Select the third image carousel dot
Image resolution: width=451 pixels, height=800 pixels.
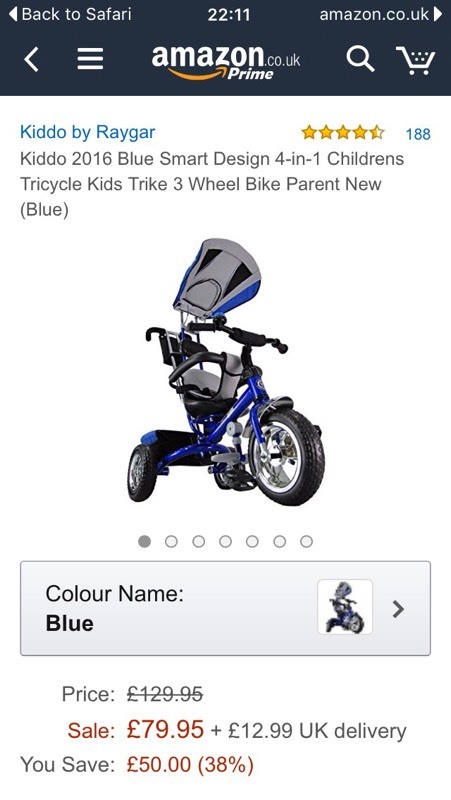(198, 541)
